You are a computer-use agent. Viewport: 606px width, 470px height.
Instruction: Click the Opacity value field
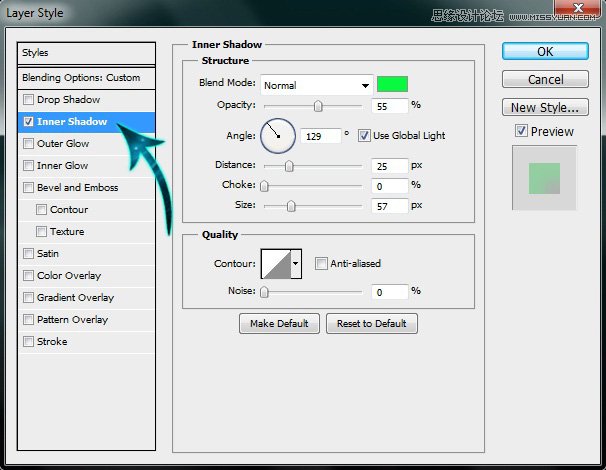(x=390, y=106)
